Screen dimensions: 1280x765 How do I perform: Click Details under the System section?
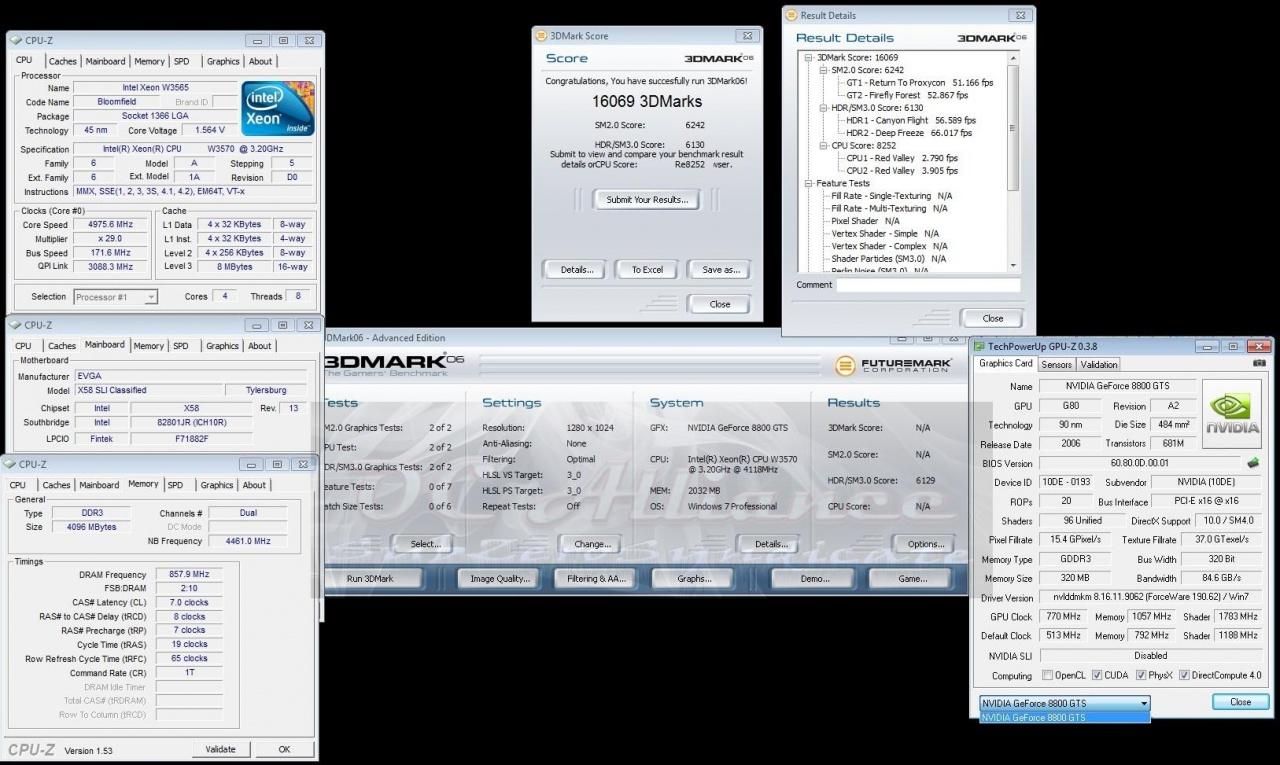770,544
